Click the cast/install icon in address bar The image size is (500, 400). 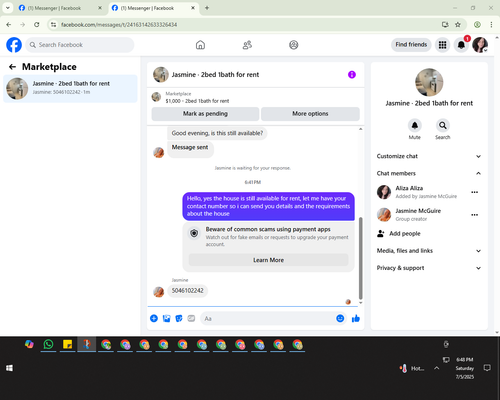pos(445,24)
